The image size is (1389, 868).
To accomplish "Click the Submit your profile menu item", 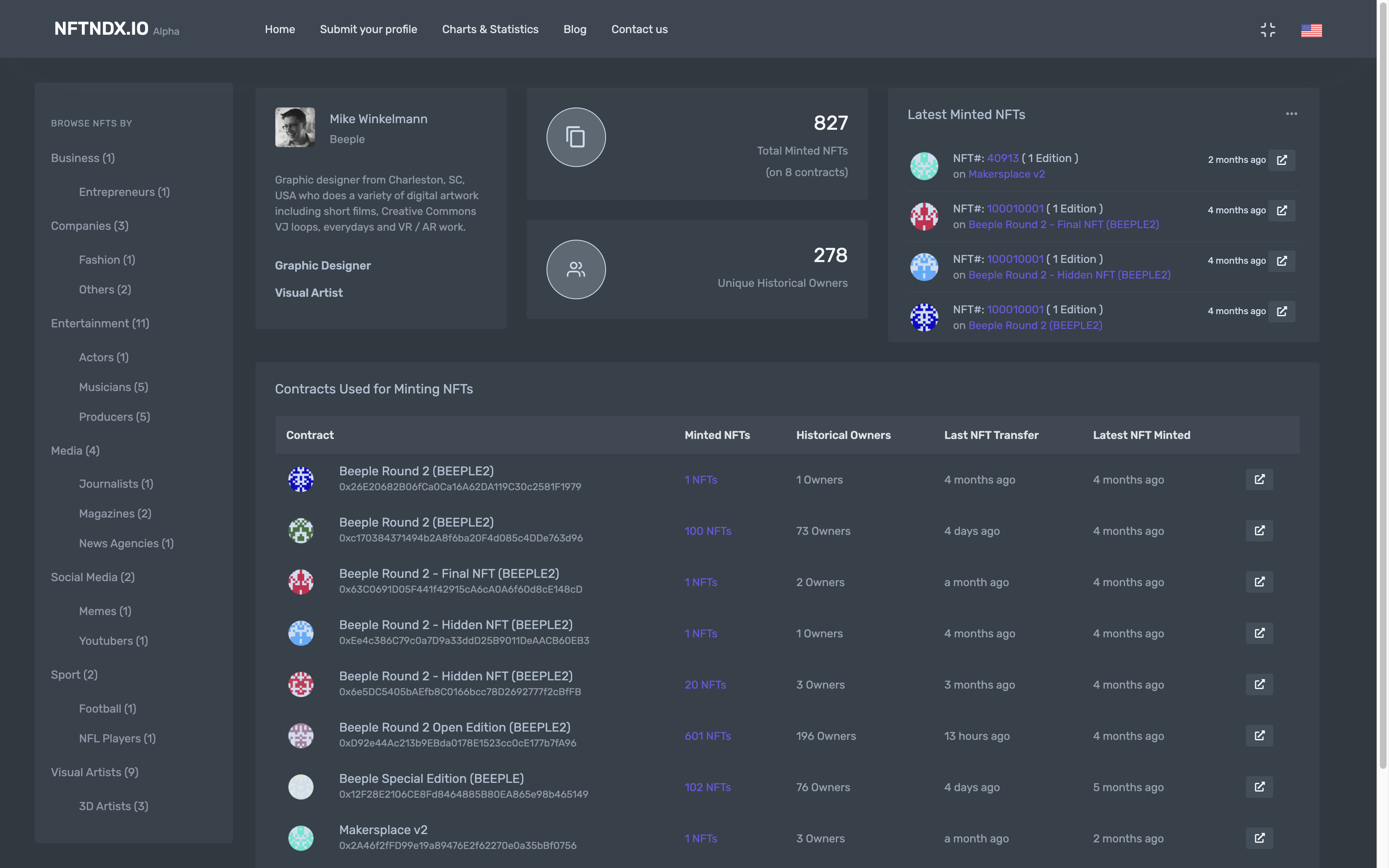I will (368, 29).
